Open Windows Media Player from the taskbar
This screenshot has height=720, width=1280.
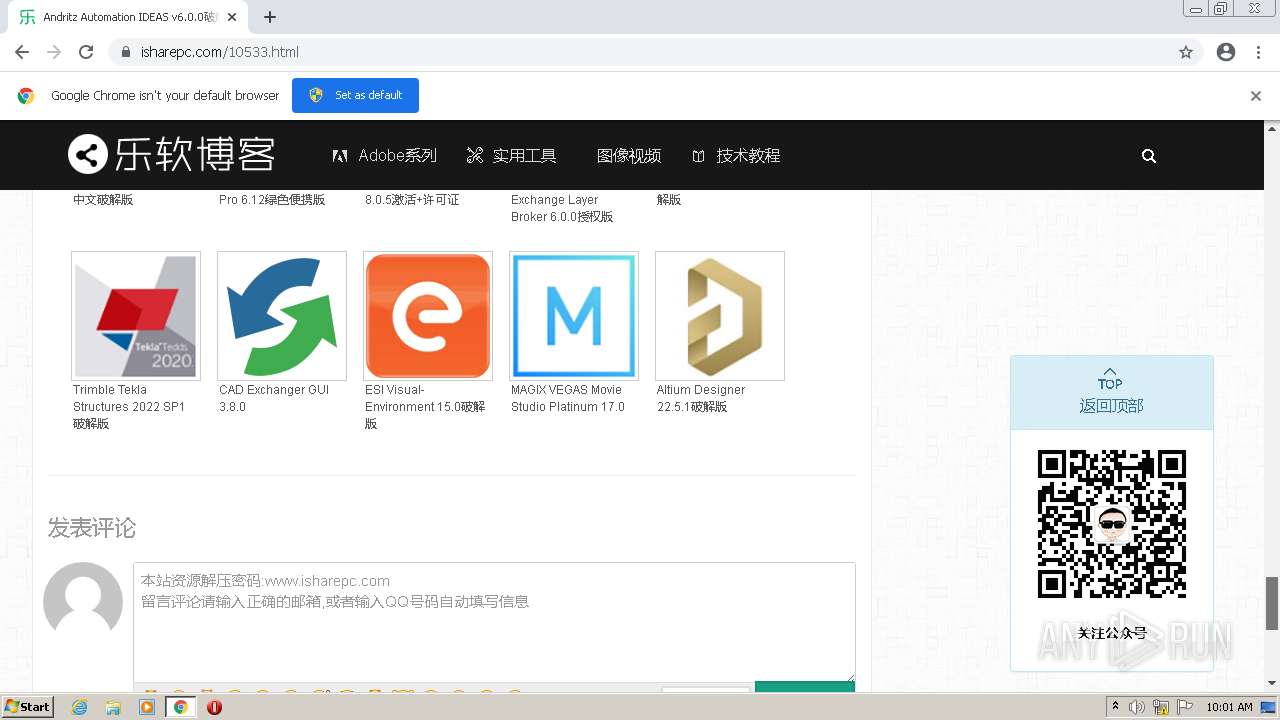(x=147, y=707)
